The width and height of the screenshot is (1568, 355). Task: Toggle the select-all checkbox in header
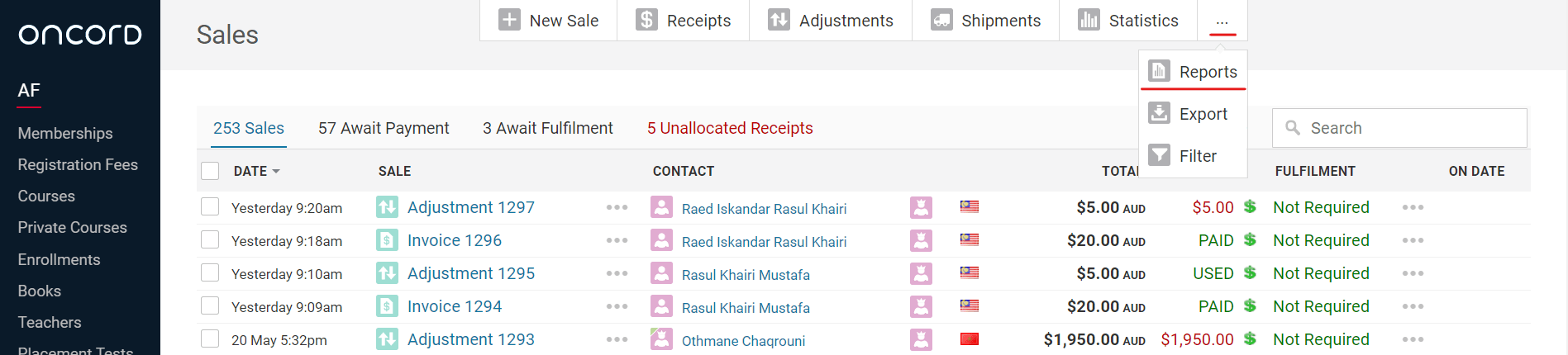tap(210, 171)
